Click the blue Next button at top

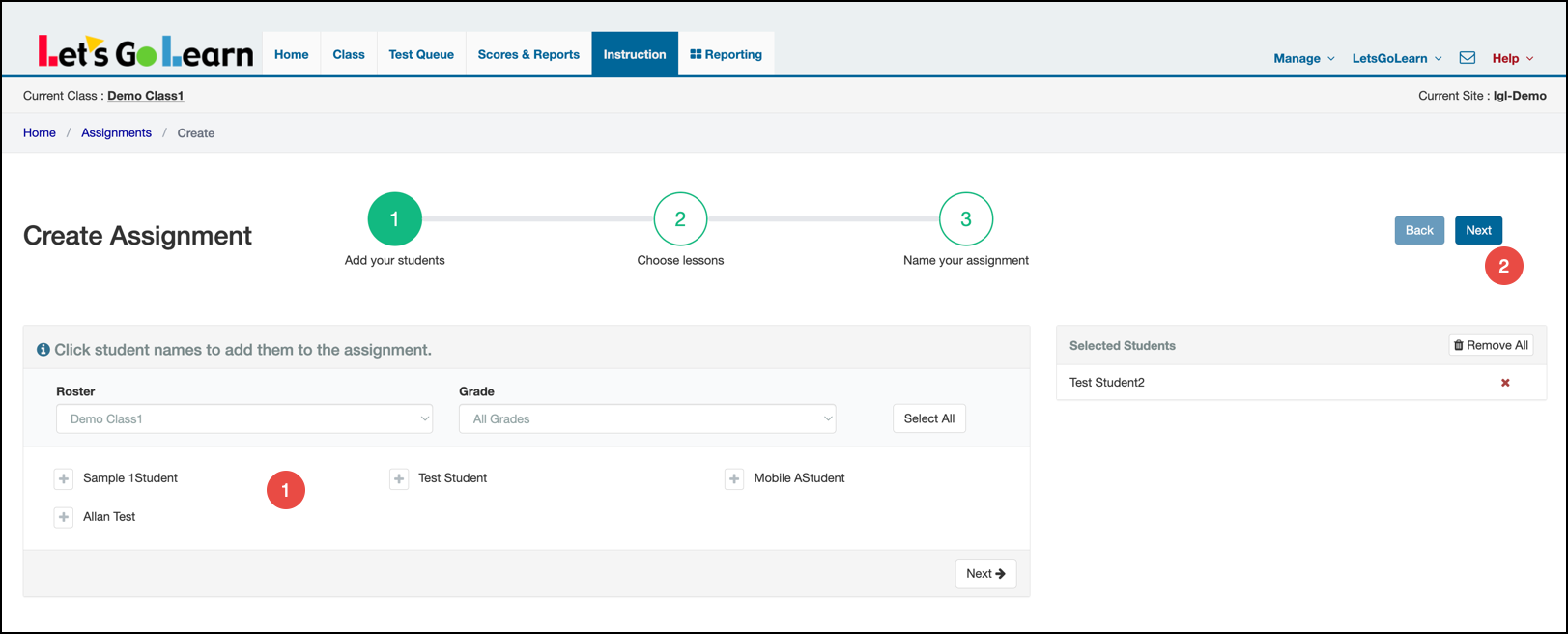tap(1478, 230)
